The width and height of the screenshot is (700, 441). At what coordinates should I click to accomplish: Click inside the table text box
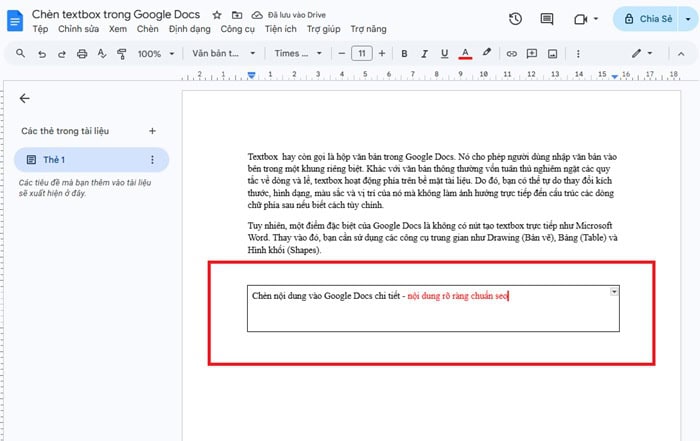pyautogui.click(x=433, y=308)
